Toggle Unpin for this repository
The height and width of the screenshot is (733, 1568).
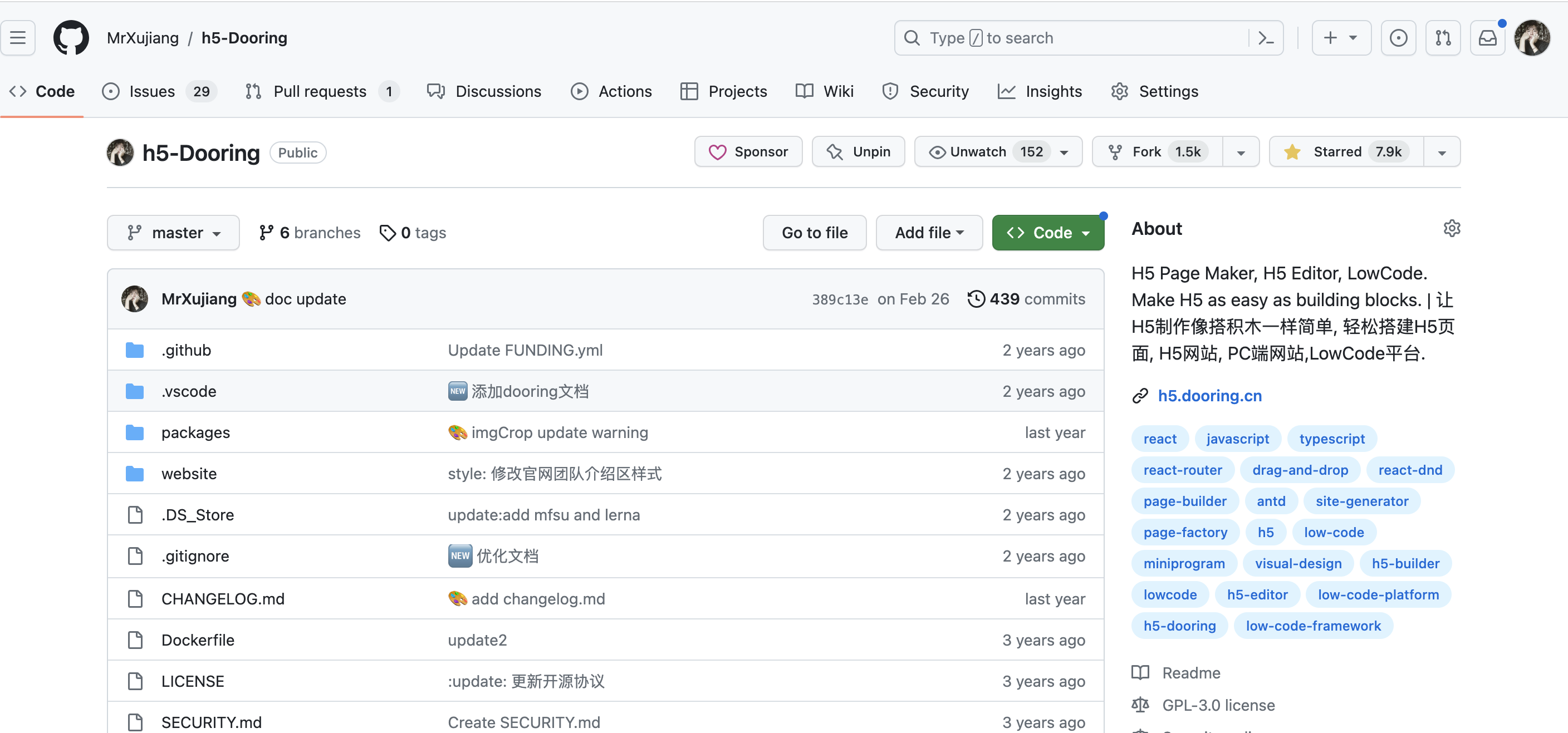click(858, 151)
